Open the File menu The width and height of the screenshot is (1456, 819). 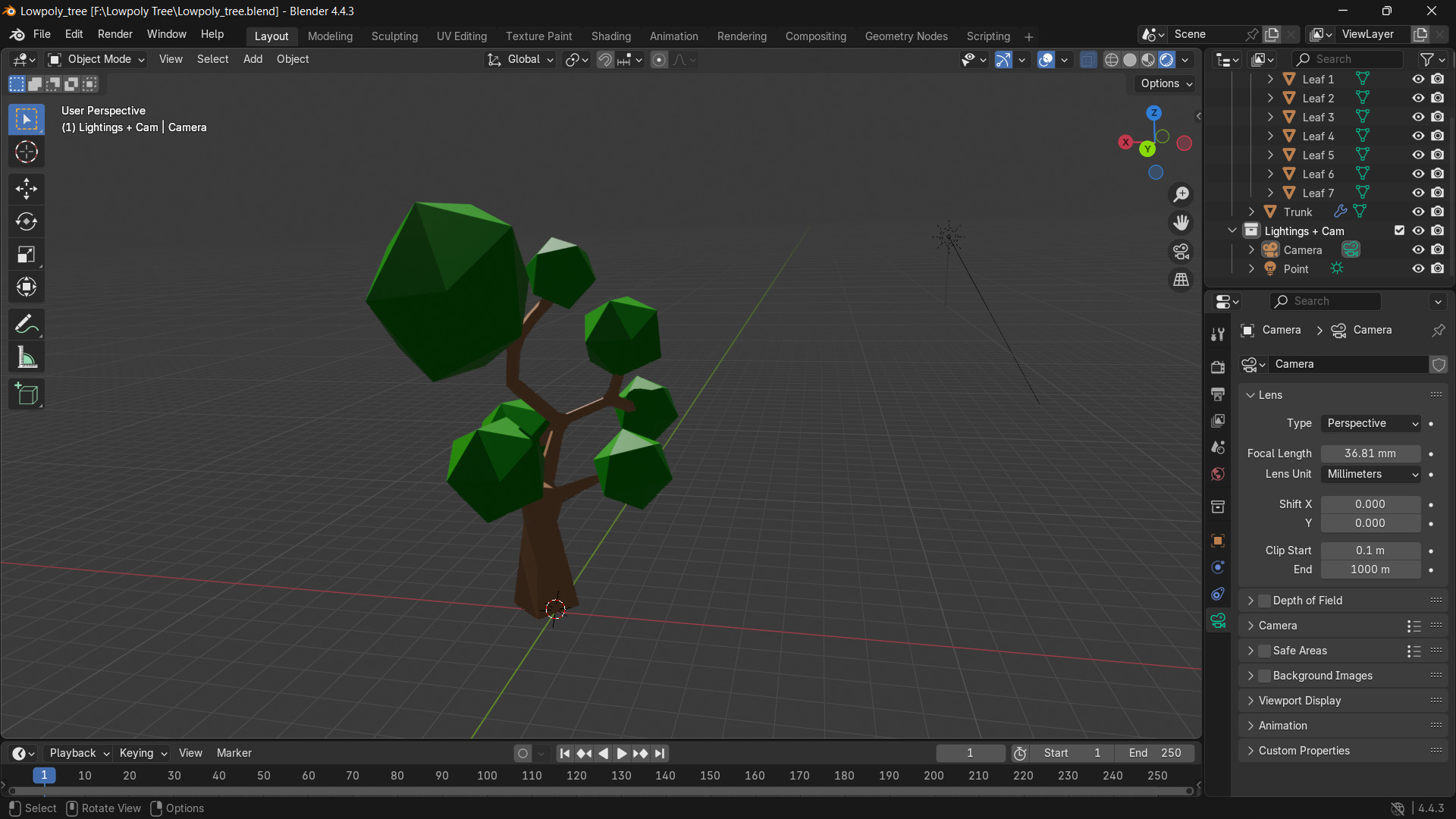point(42,34)
